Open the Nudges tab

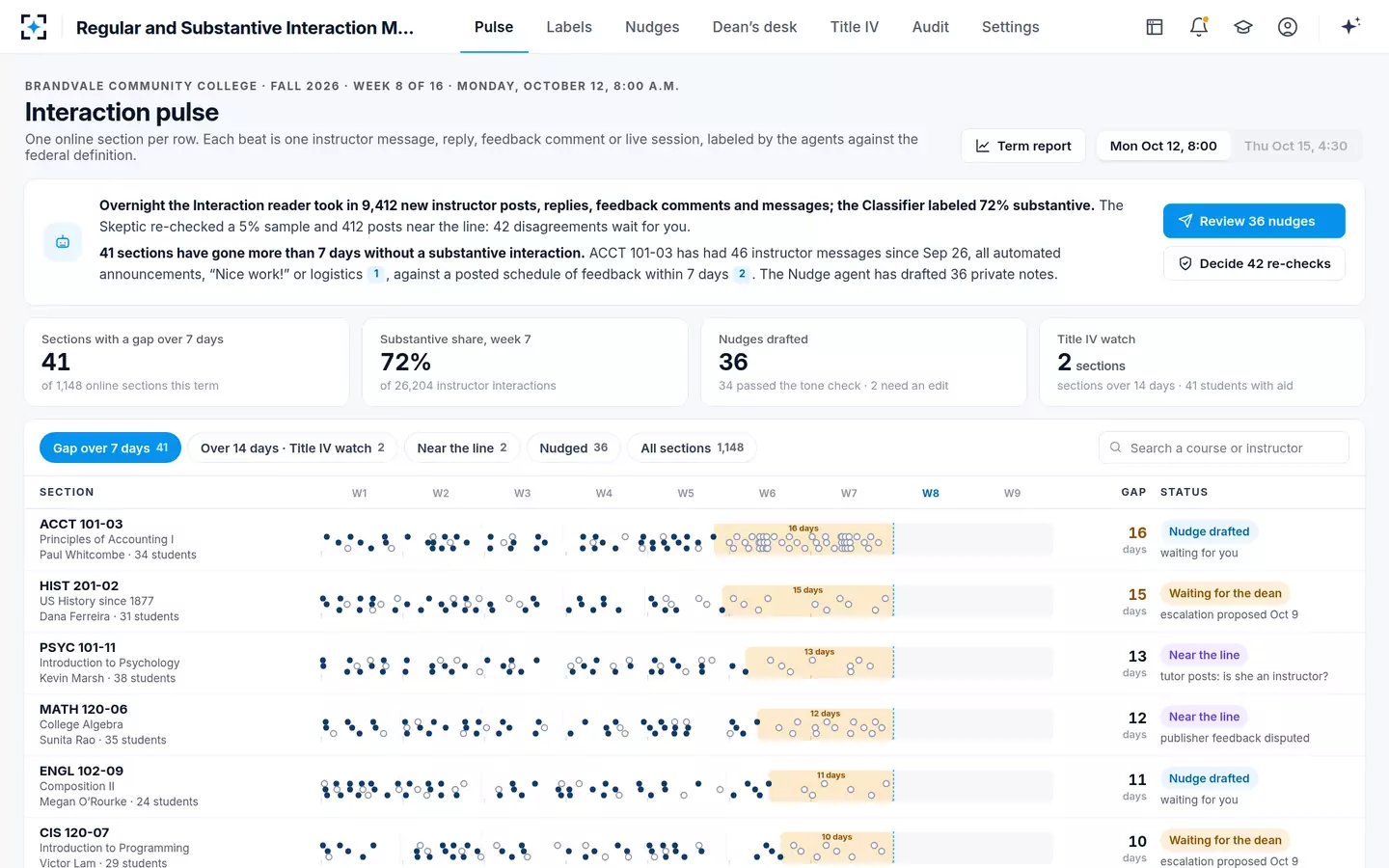[652, 27]
